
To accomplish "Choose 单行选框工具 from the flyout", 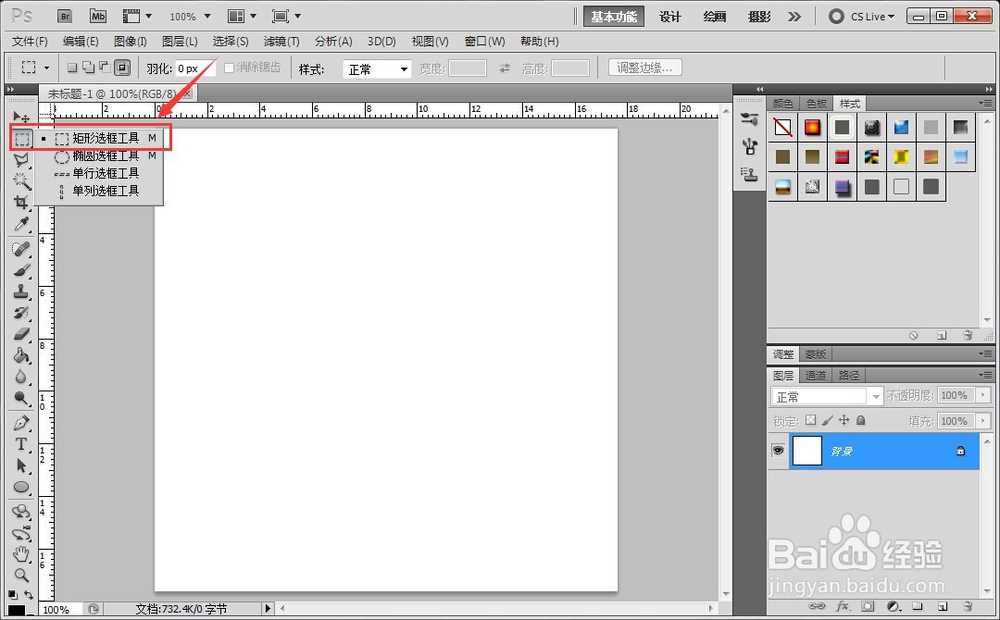I will (99, 173).
